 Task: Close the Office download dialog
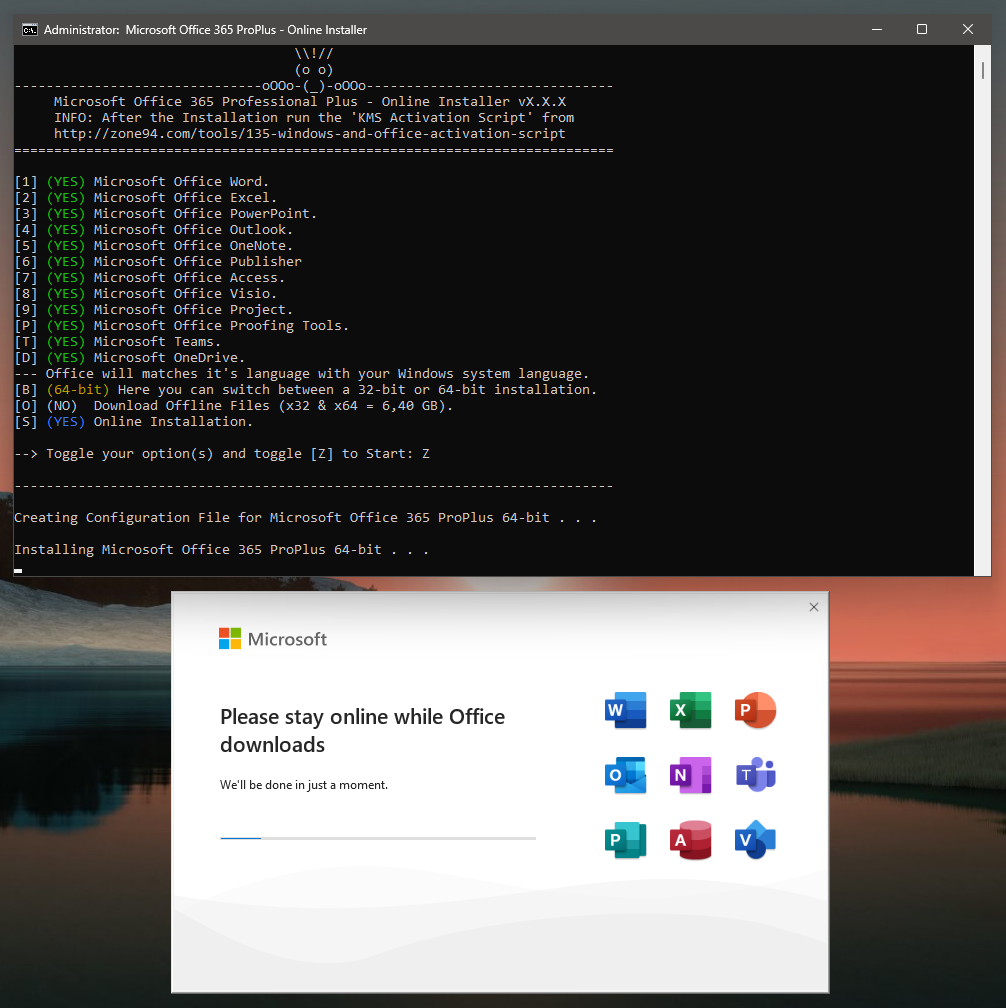point(813,607)
